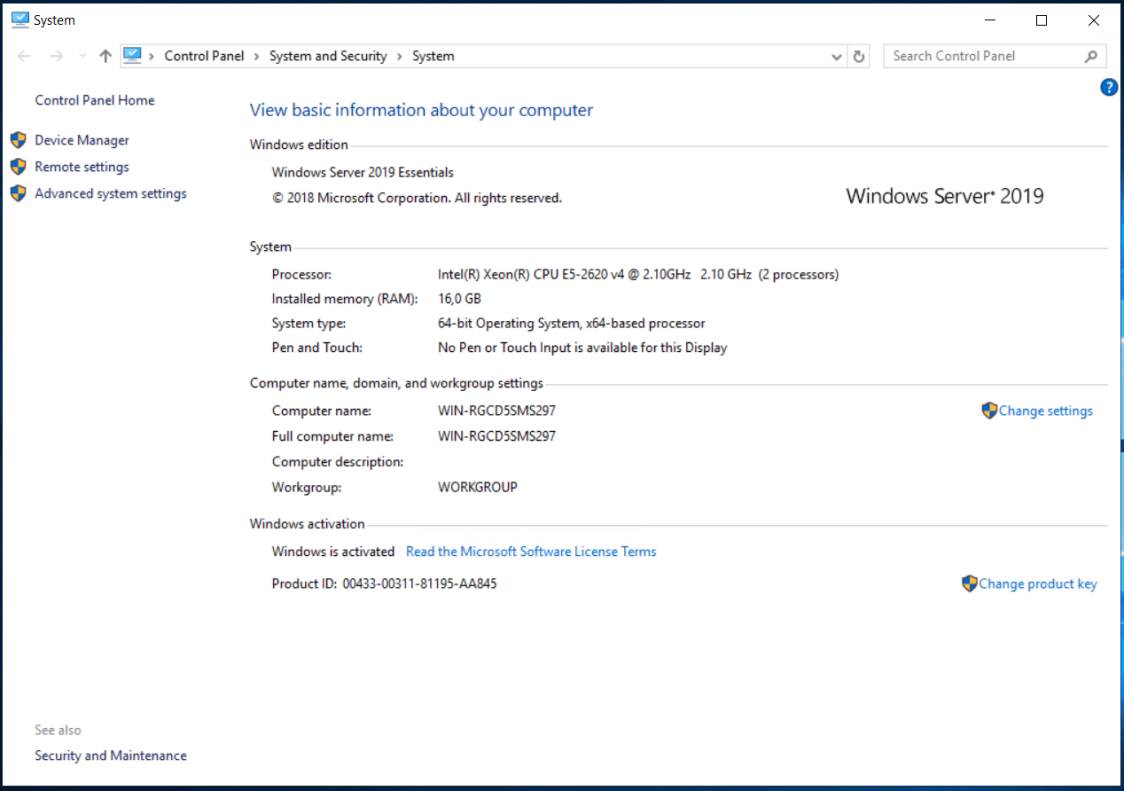This screenshot has width=1124, height=791.
Task: Click Change settings for computer name
Action: [x=1045, y=411]
